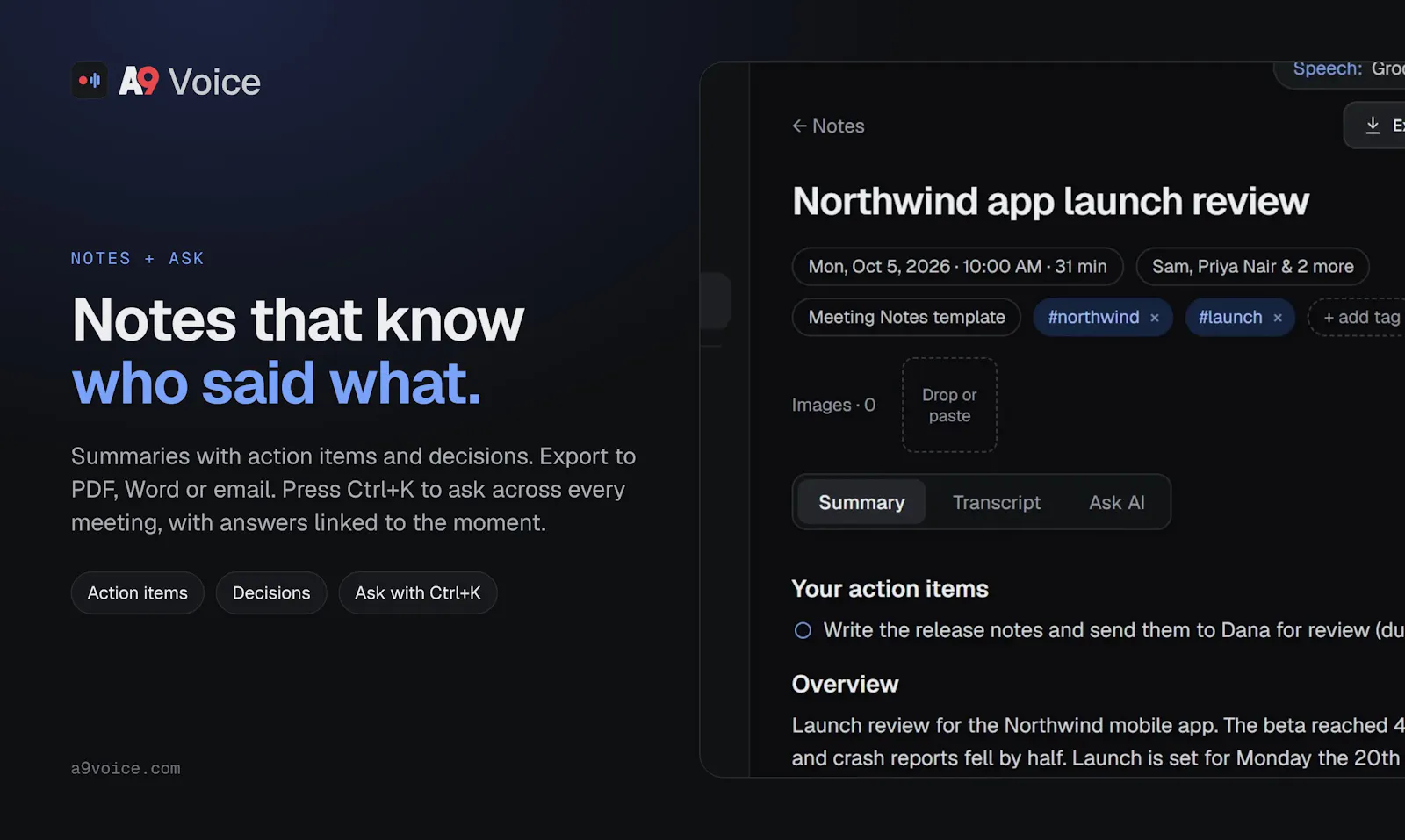This screenshot has height=840, width=1405.
Task: Click the Northwind app launch review title
Action: pyautogui.click(x=1050, y=202)
